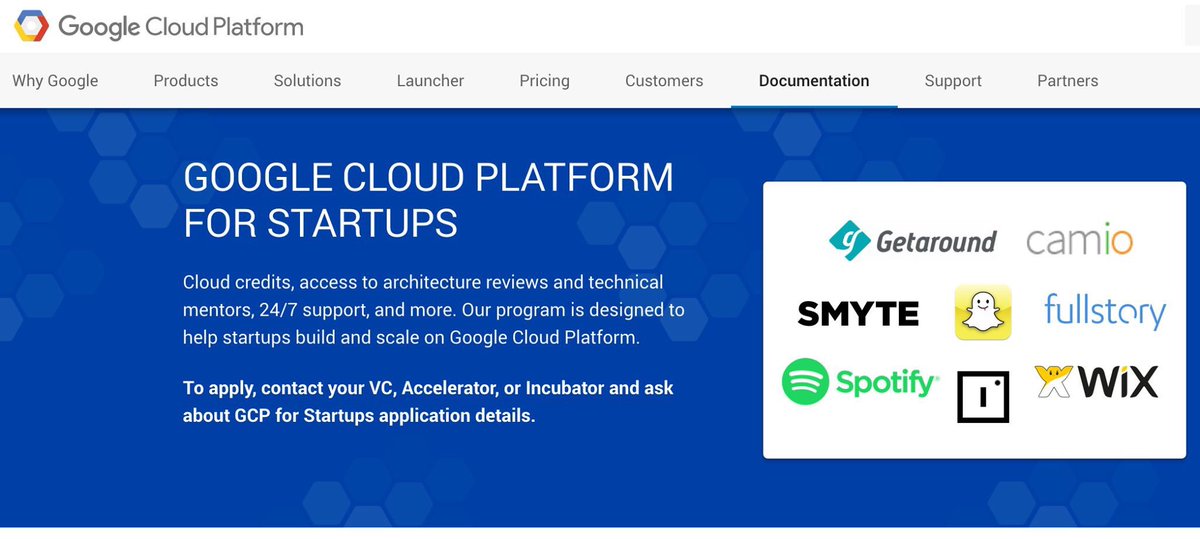Viewport: 1200px width, 539px height.
Task: Select the Documentation tab
Action: point(814,81)
